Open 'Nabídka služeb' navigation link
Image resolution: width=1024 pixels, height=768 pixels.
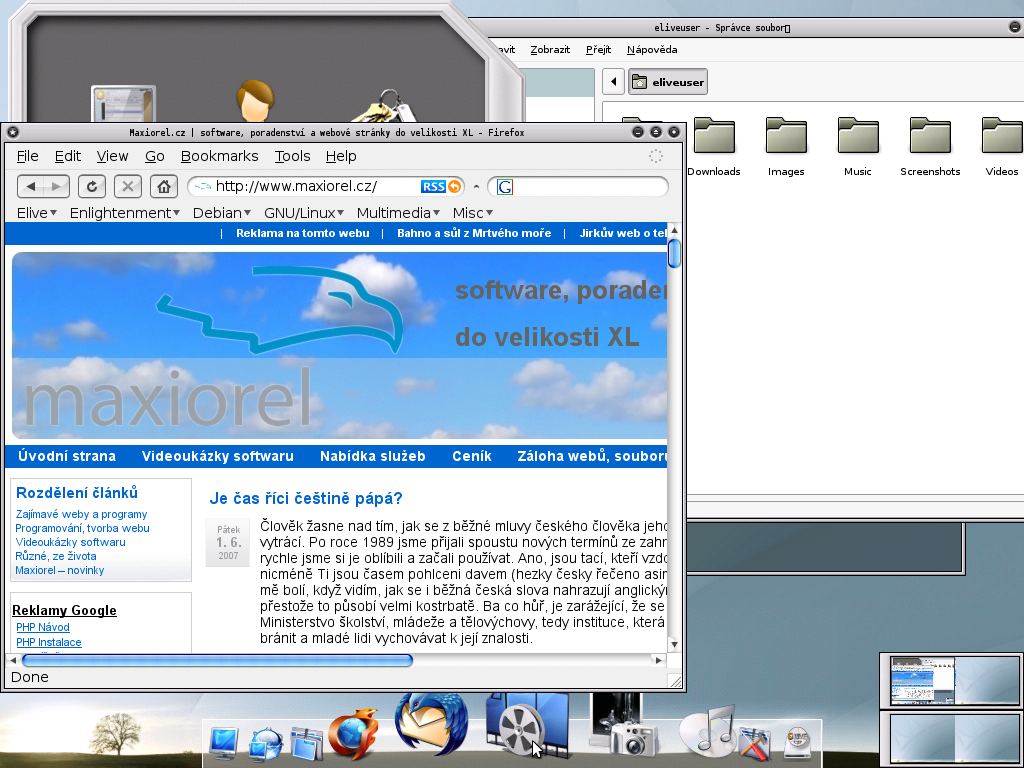coord(373,456)
